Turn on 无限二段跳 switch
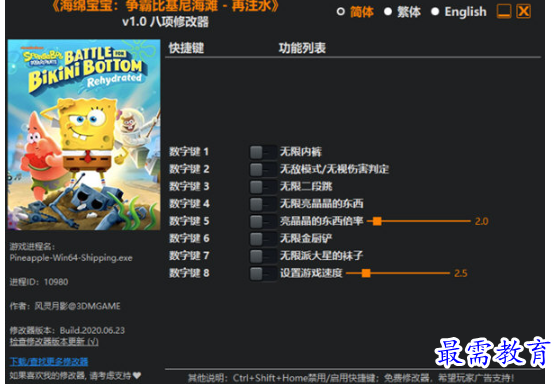559x384 pixels. coord(263,186)
